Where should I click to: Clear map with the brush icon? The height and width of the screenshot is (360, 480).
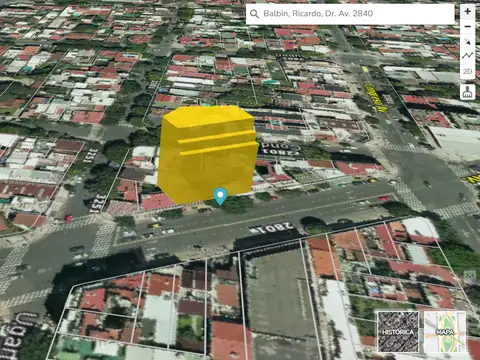tap(467, 92)
